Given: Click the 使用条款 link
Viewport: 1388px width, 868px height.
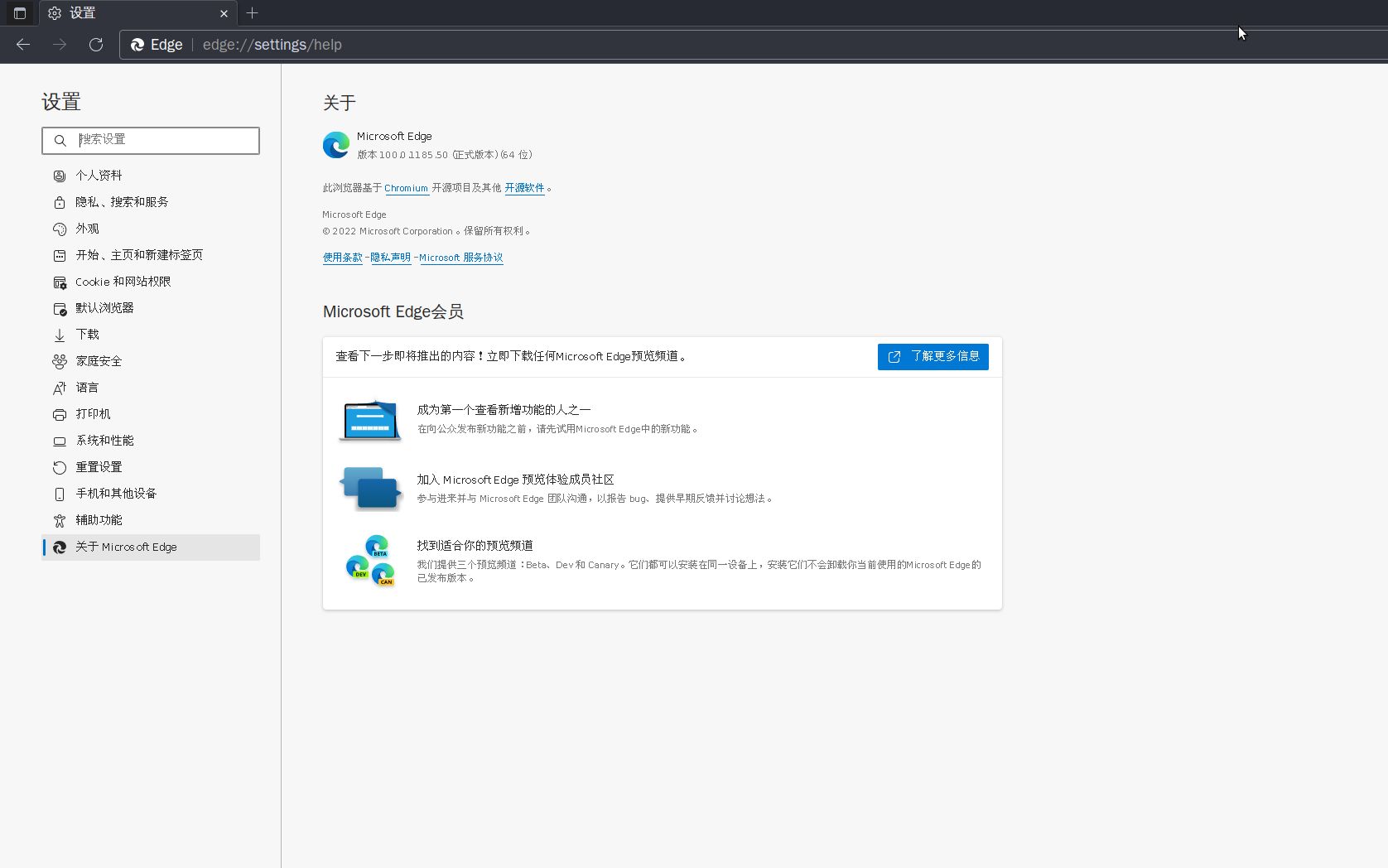Looking at the screenshot, I should 341,258.
